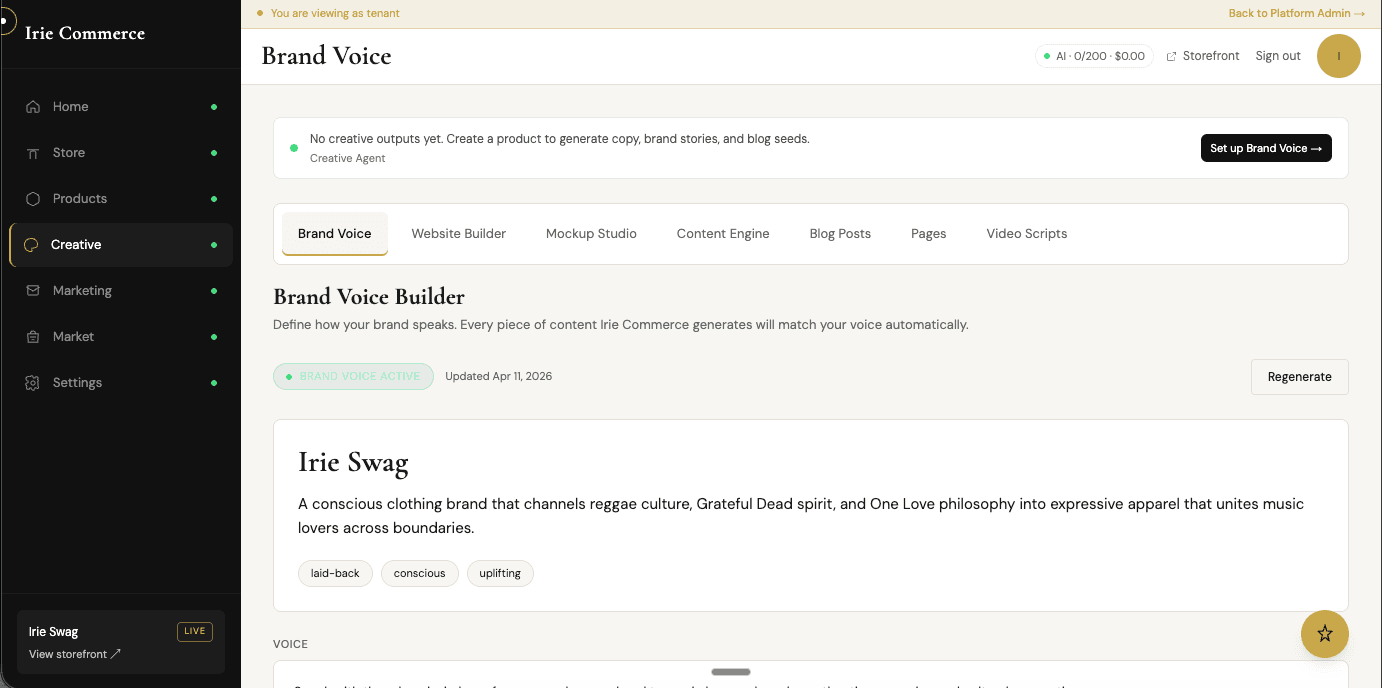This screenshot has width=1382, height=688.
Task: Click the green dot beside Settings
Action: [x=214, y=383]
